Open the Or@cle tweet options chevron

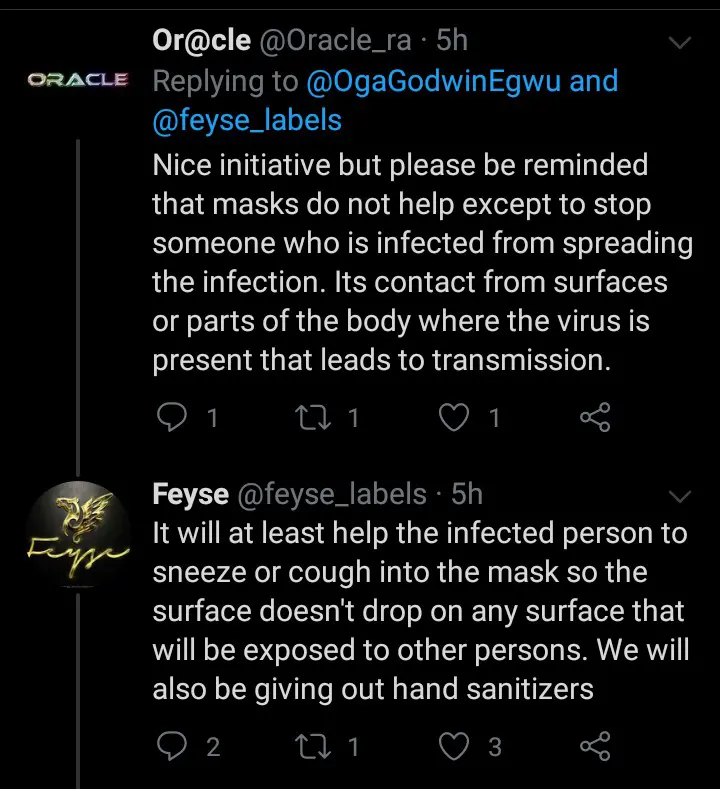pyautogui.click(x=680, y=42)
